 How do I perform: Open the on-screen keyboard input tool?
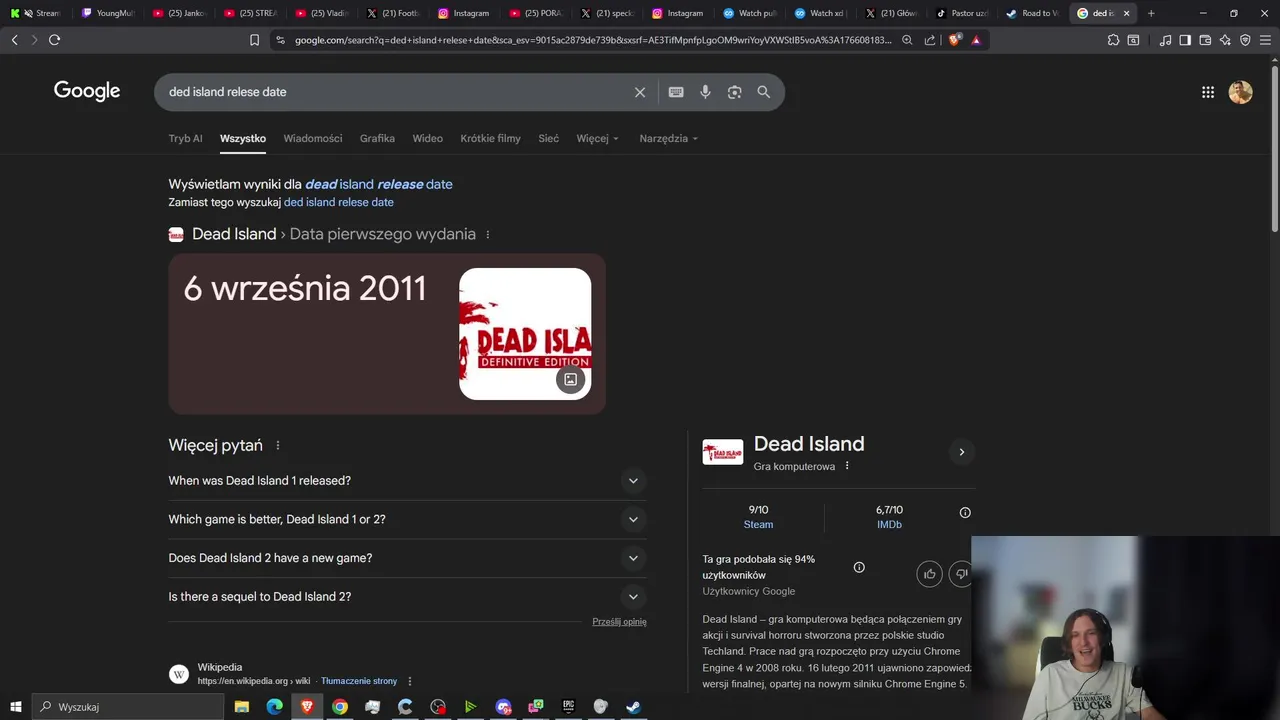(676, 92)
